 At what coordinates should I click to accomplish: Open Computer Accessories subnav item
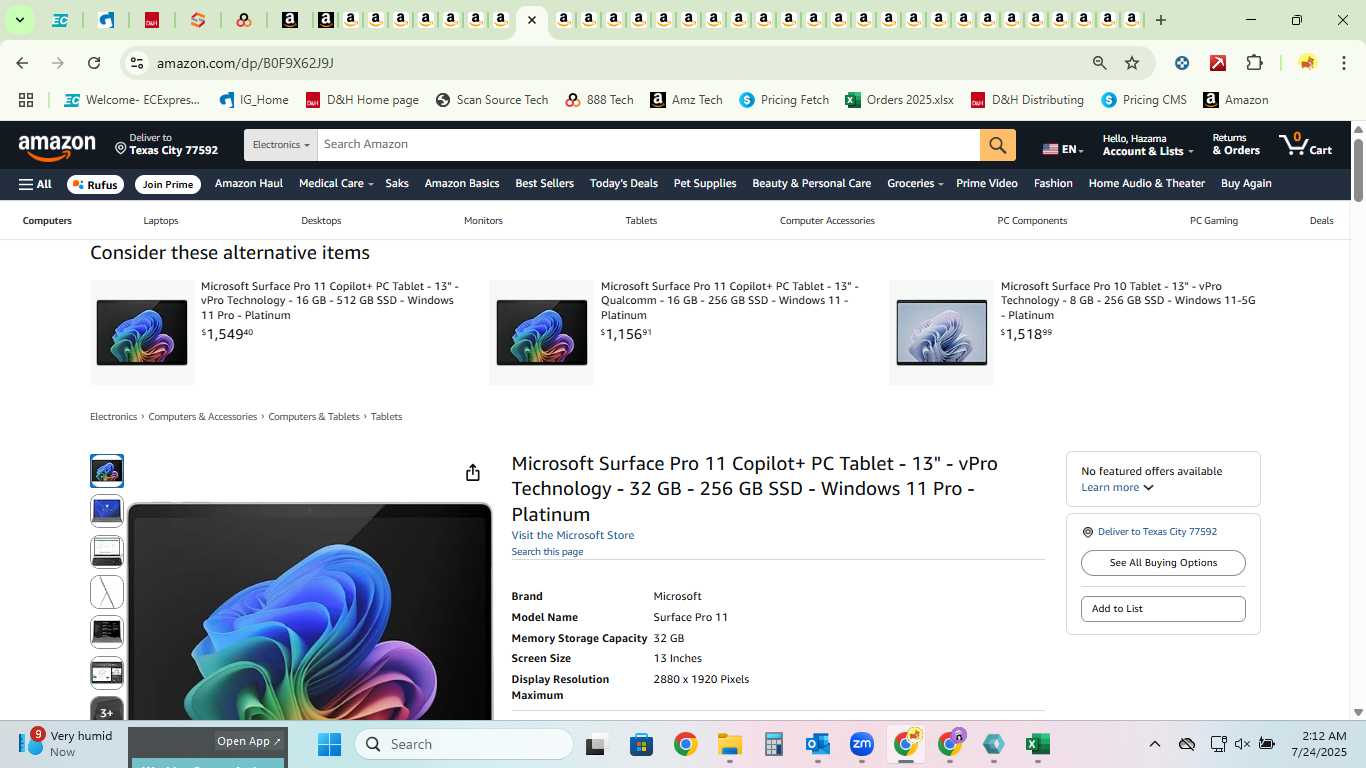[827, 221]
